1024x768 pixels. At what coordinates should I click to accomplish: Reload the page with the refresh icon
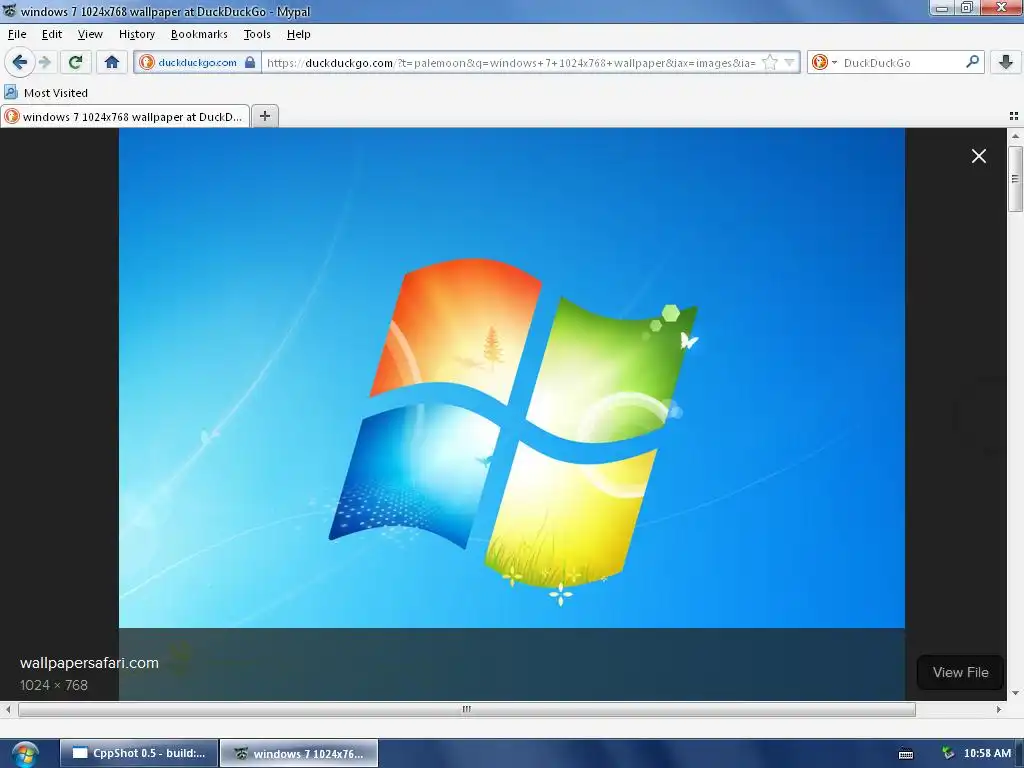(x=75, y=63)
